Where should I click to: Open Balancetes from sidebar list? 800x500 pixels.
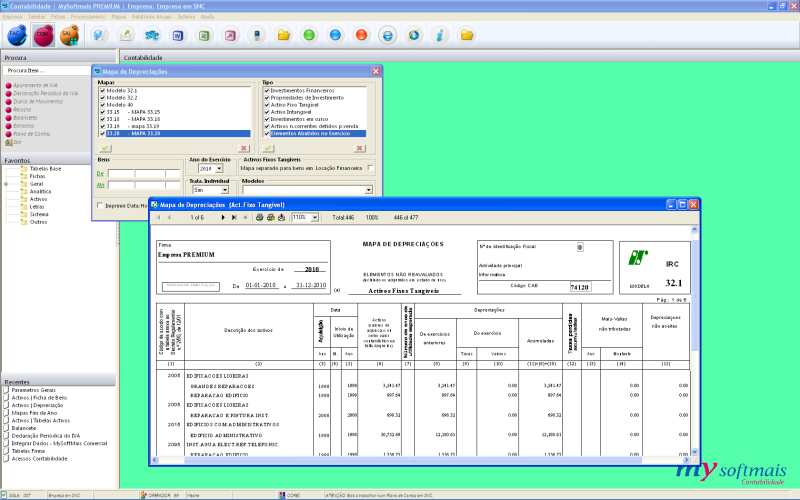coord(25,116)
